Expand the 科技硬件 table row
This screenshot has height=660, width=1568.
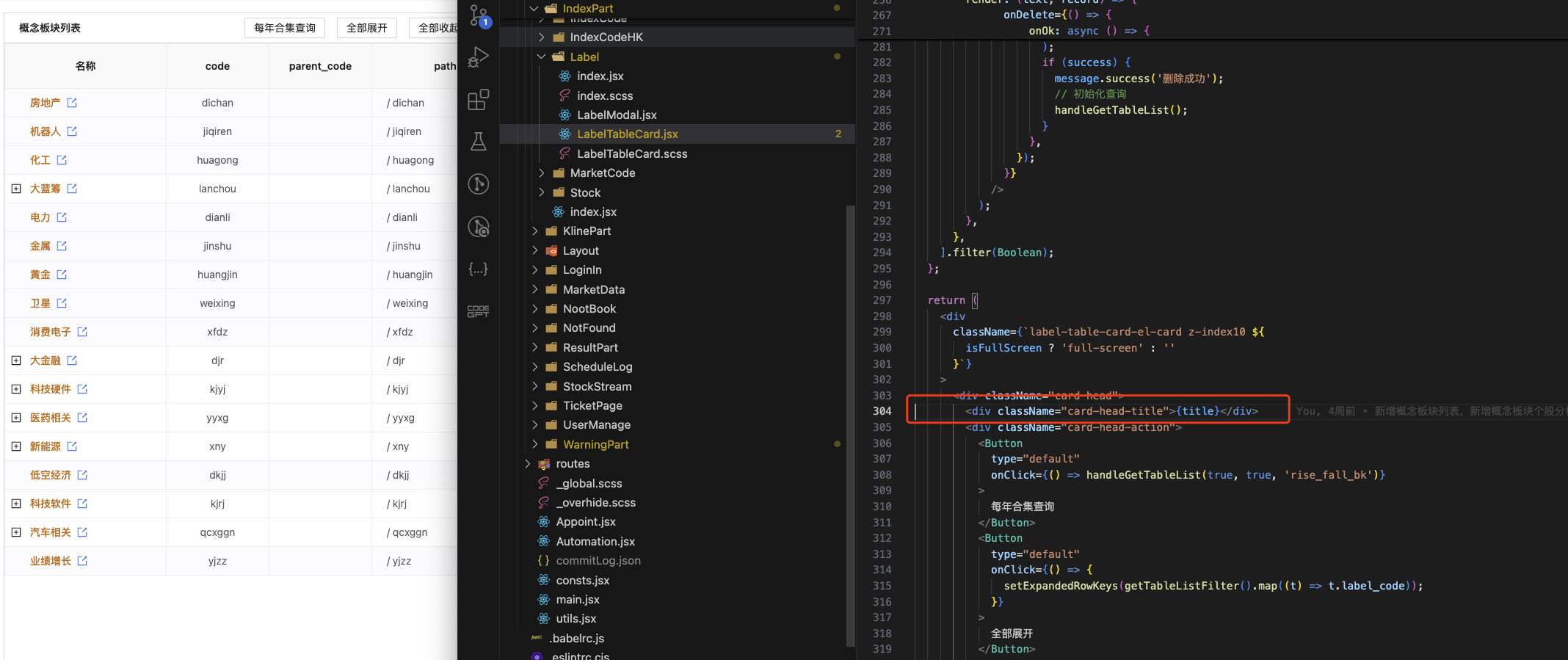coord(16,389)
